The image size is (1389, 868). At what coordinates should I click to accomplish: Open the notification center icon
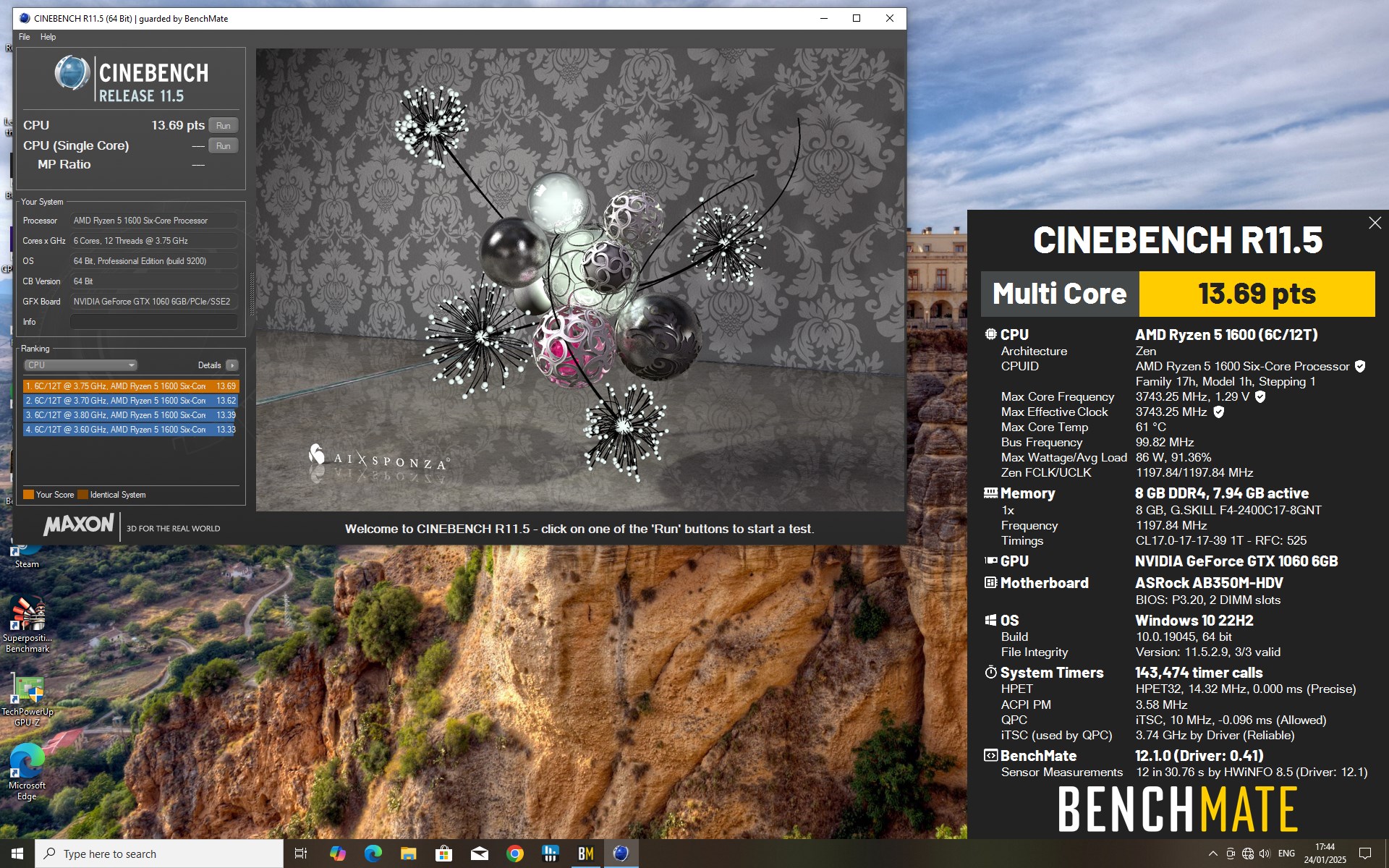[x=1365, y=854]
